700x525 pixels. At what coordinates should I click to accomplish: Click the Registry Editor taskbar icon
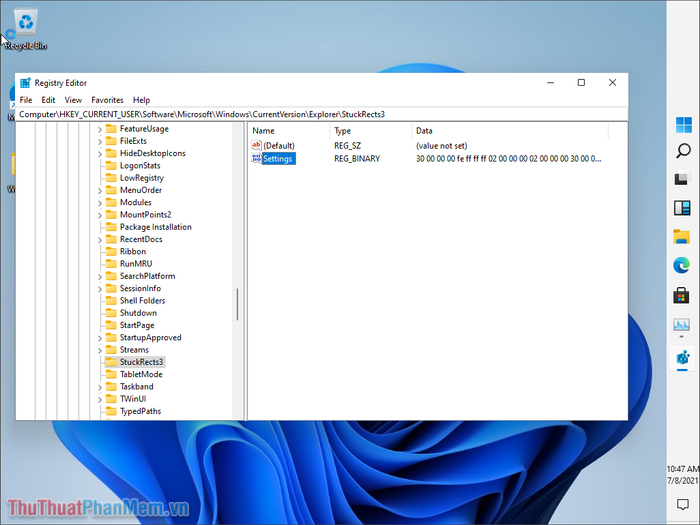click(x=682, y=358)
